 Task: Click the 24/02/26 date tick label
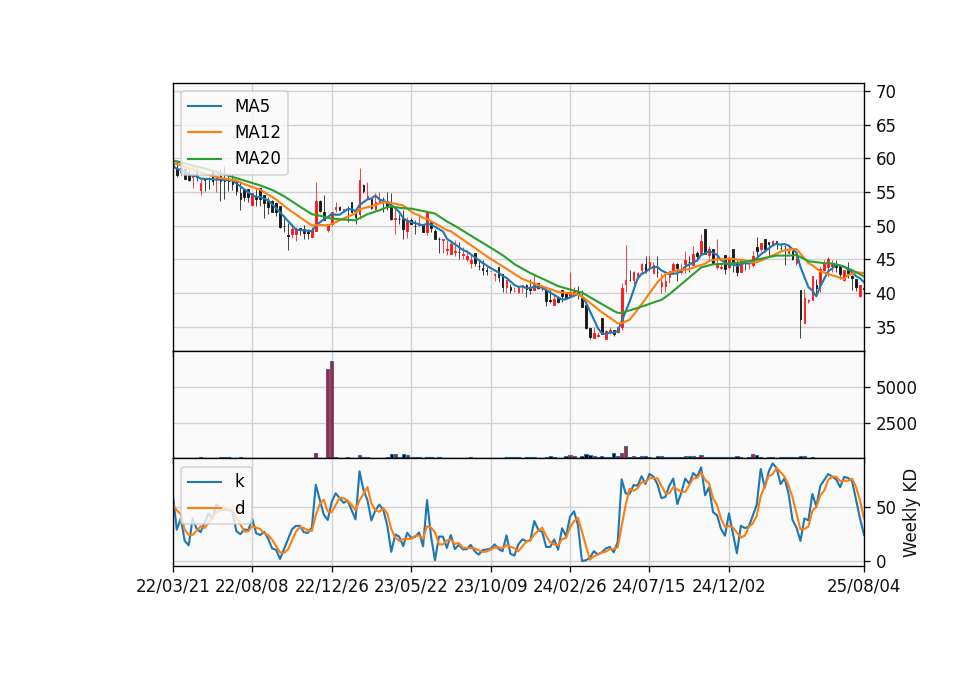(569, 586)
